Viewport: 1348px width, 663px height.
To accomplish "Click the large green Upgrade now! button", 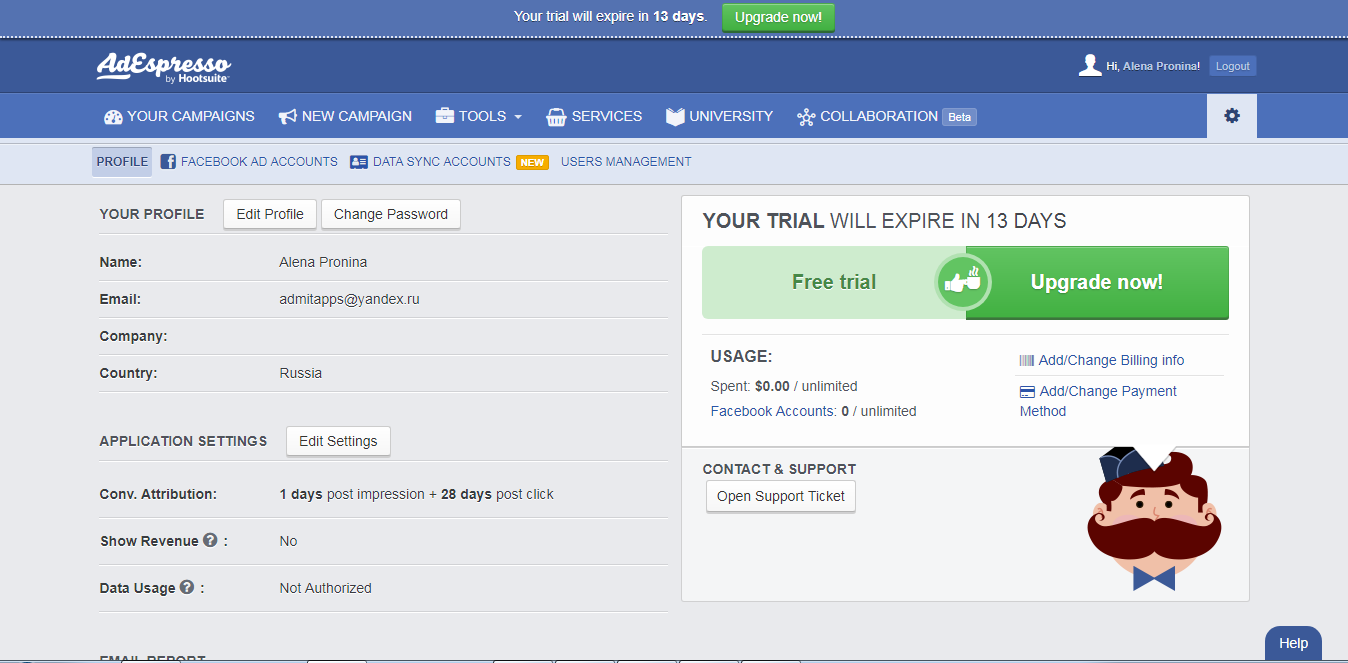I will pyautogui.click(x=1097, y=282).
